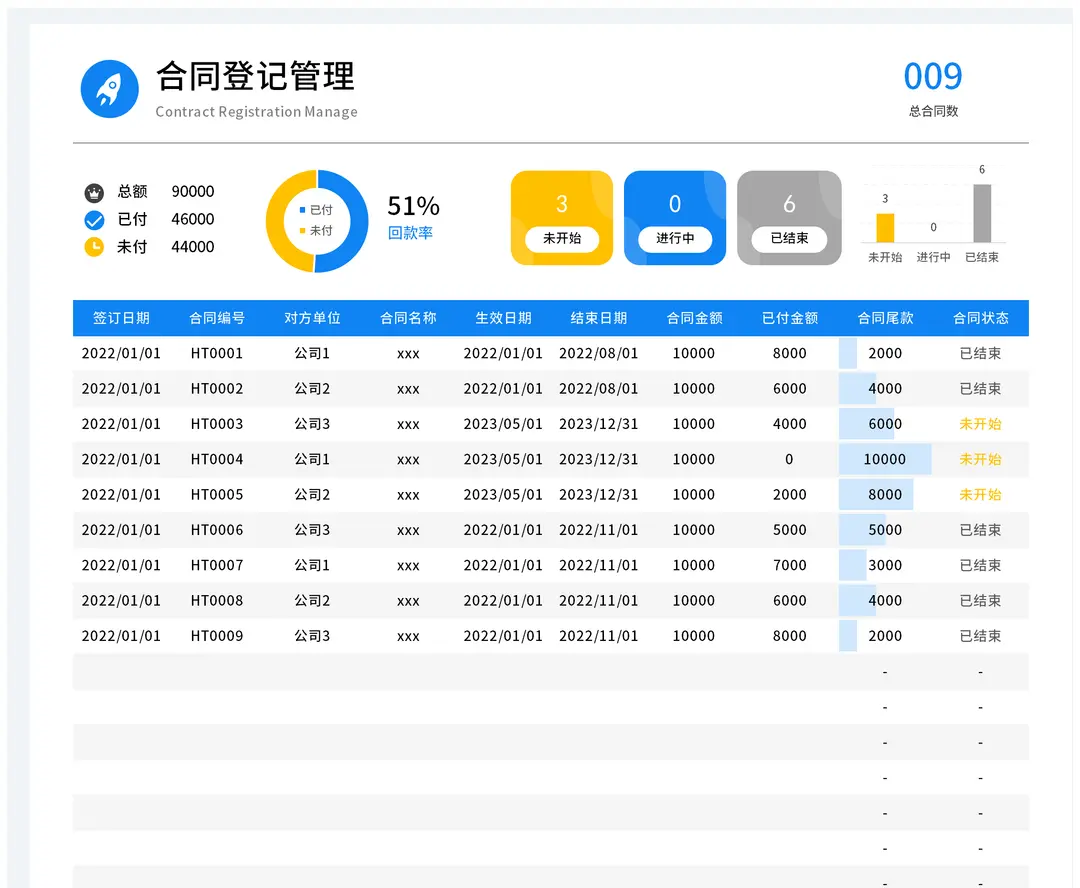Click the yellow 未开始 status card
The height and width of the screenshot is (888, 1080).
point(561,218)
